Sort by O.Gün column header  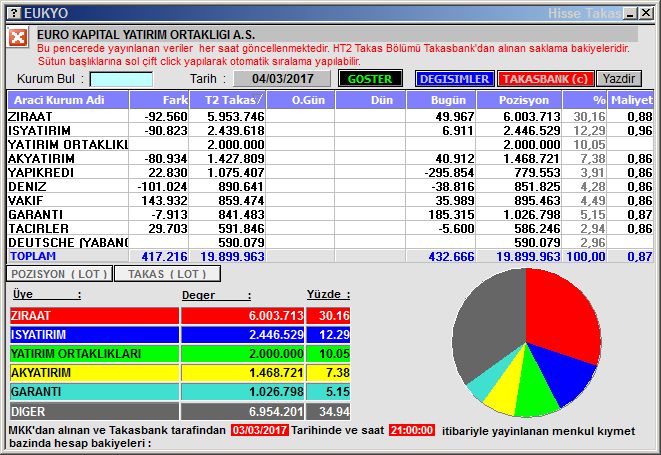(x=301, y=100)
